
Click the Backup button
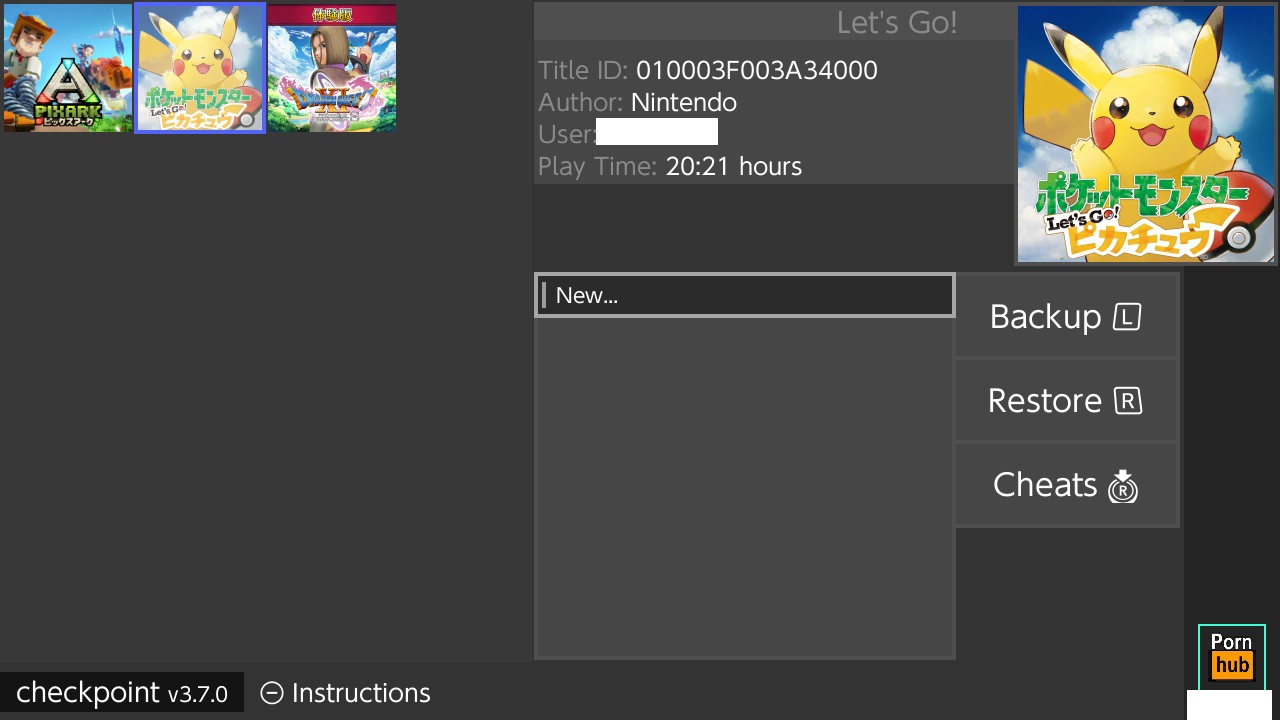[1067, 316]
